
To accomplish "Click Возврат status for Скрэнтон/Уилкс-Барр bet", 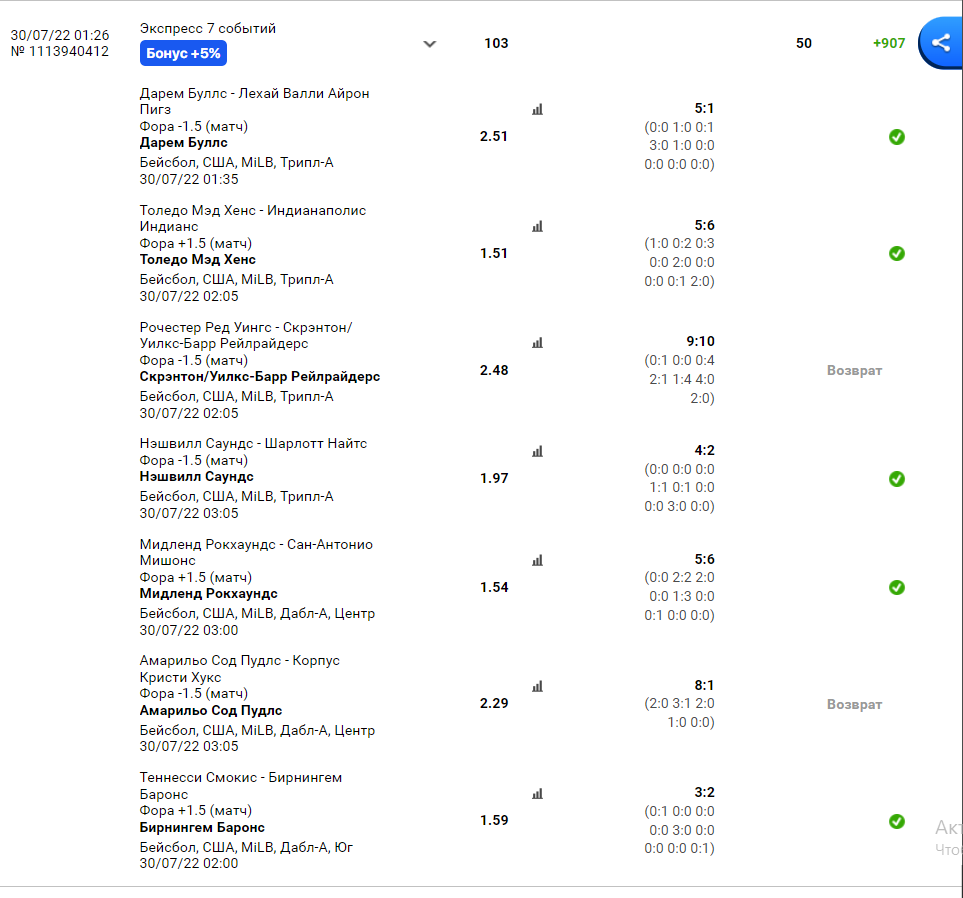I will (854, 370).
